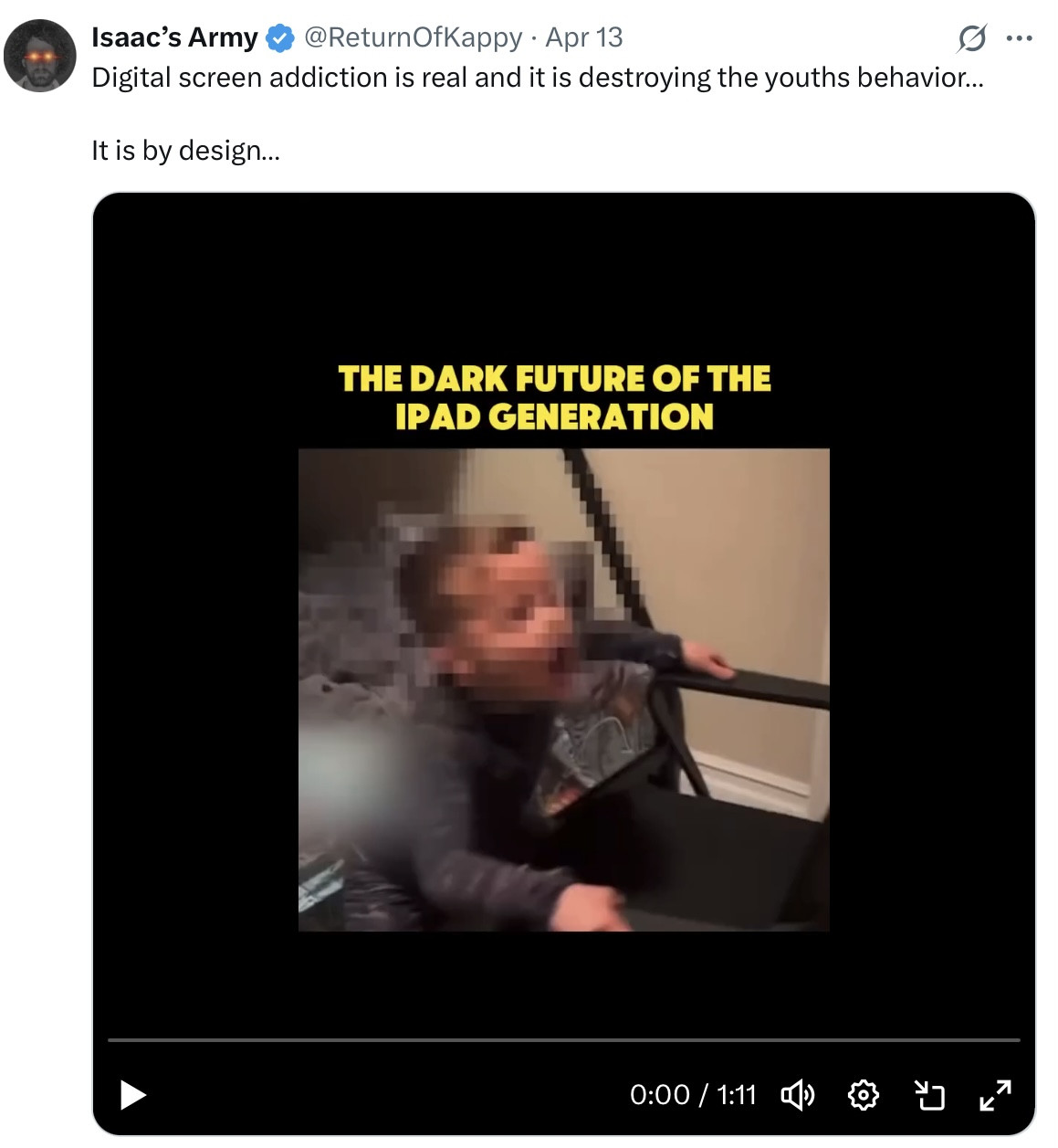Image resolution: width=1058 pixels, height=1148 pixels.
Task: Click the Grok slashed-circle icon
Action: [x=972, y=38]
